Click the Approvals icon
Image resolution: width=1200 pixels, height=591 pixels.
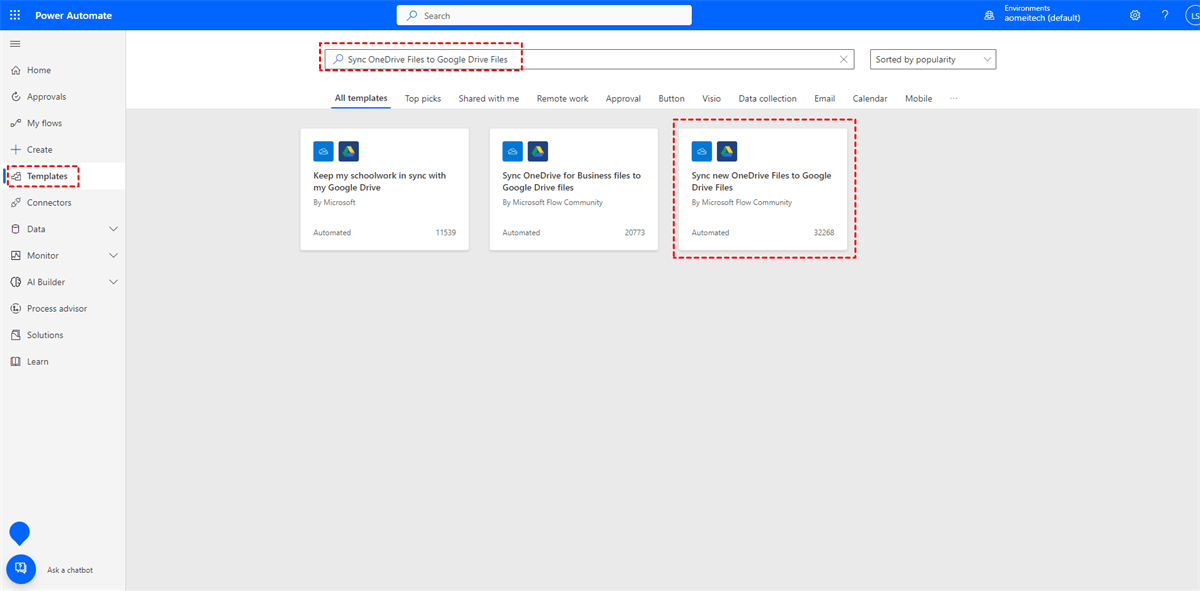point(15,97)
